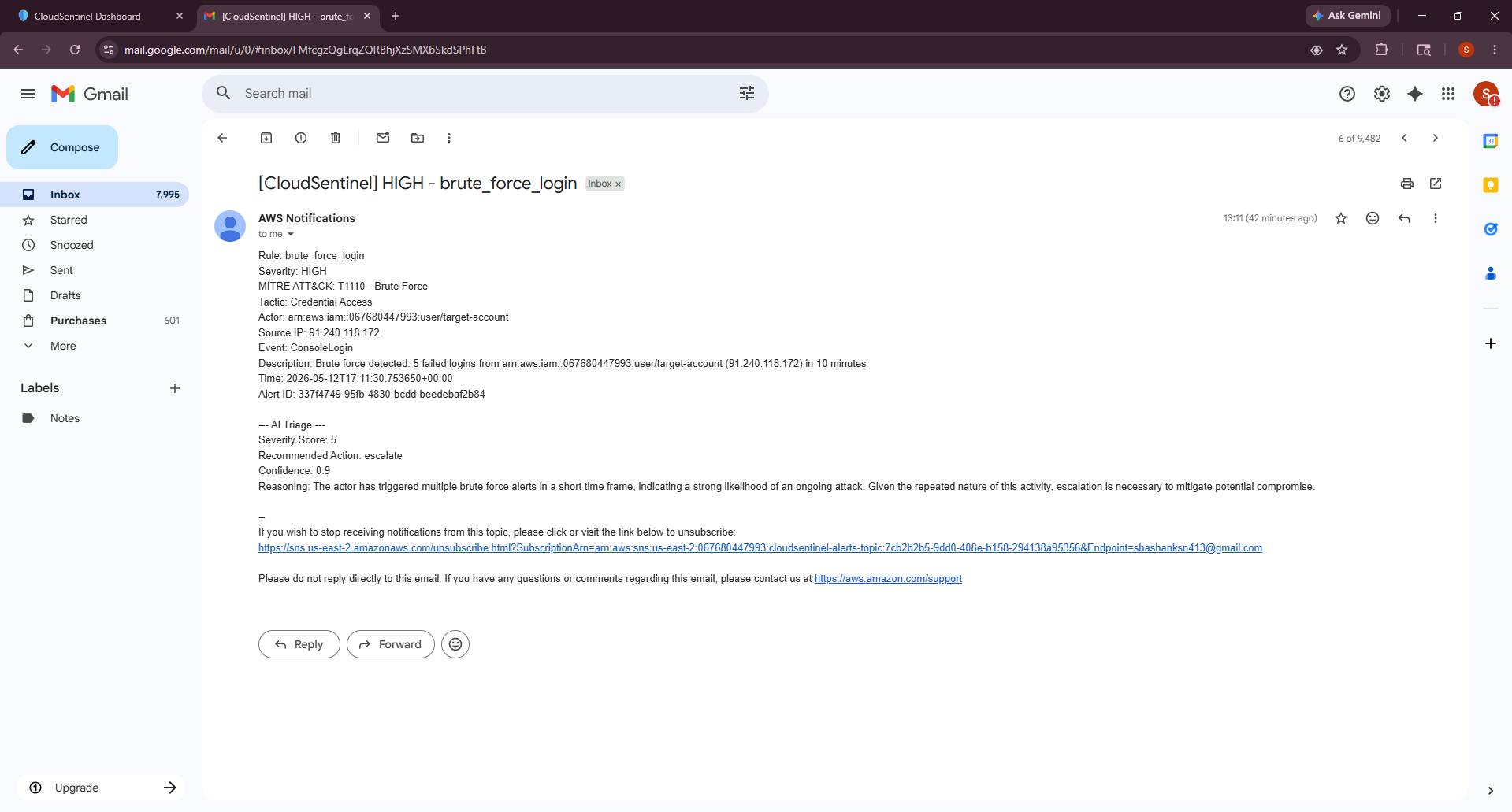The height and width of the screenshot is (812, 1512).
Task: Open Google Keep side panel
Action: click(x=1491, y=185)
